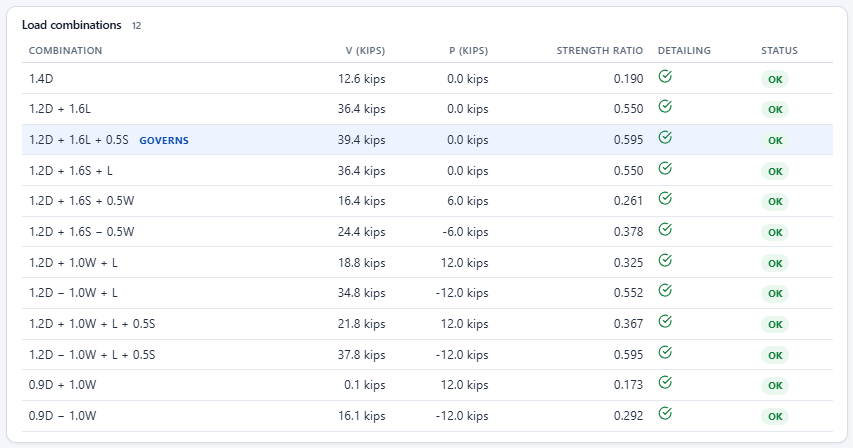Select the 1.2D − 1.0W + L combination name

(73, 293)
